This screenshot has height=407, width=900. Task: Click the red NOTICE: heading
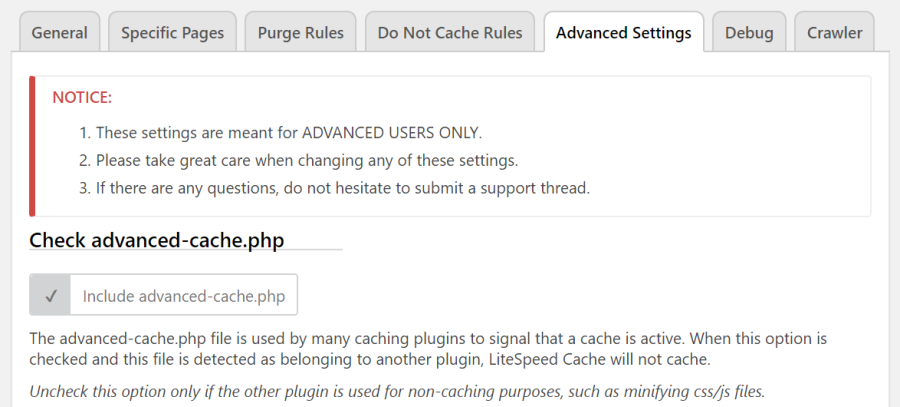[82, 98]
